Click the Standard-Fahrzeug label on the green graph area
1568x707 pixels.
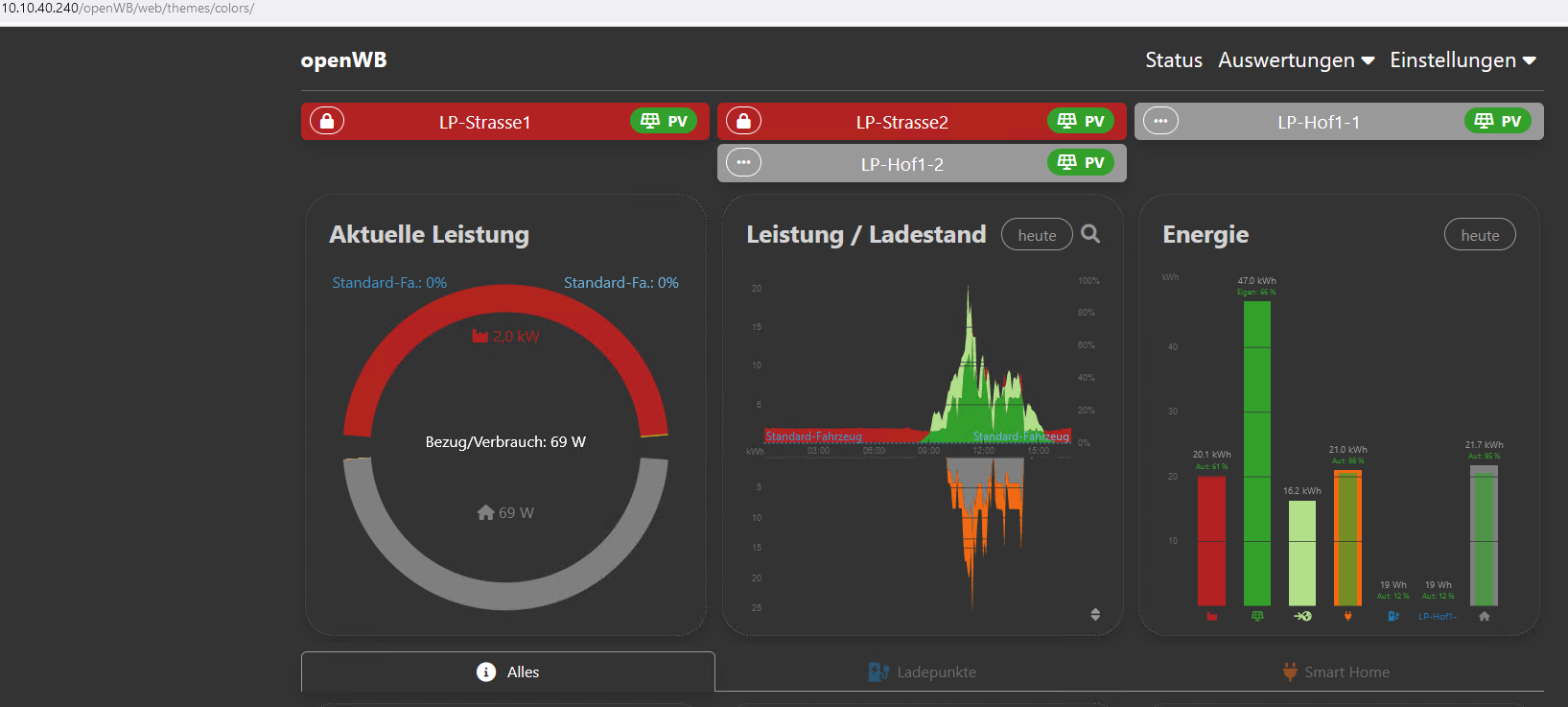click(x=1021, y=436)
